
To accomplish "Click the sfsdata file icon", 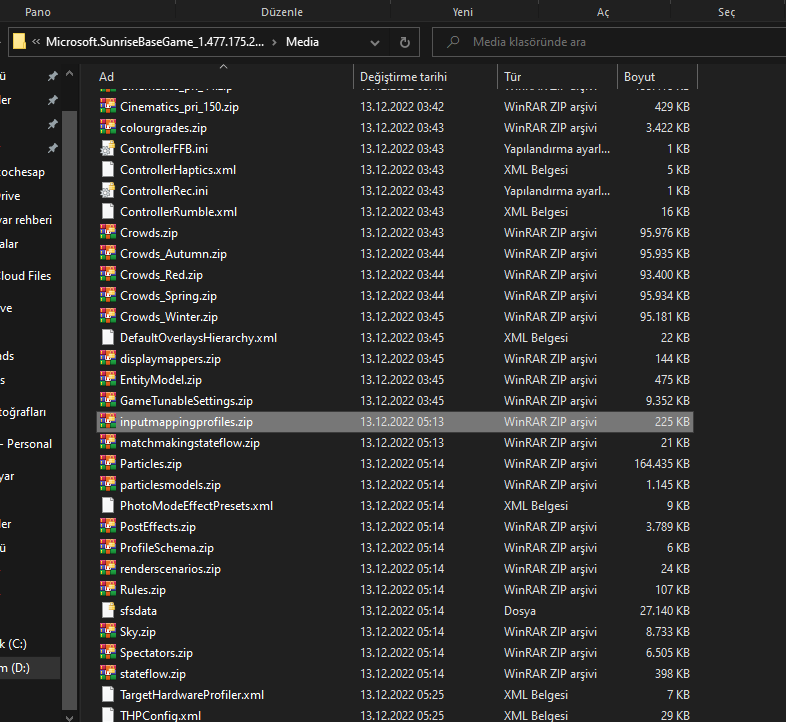I will (108, 611).
